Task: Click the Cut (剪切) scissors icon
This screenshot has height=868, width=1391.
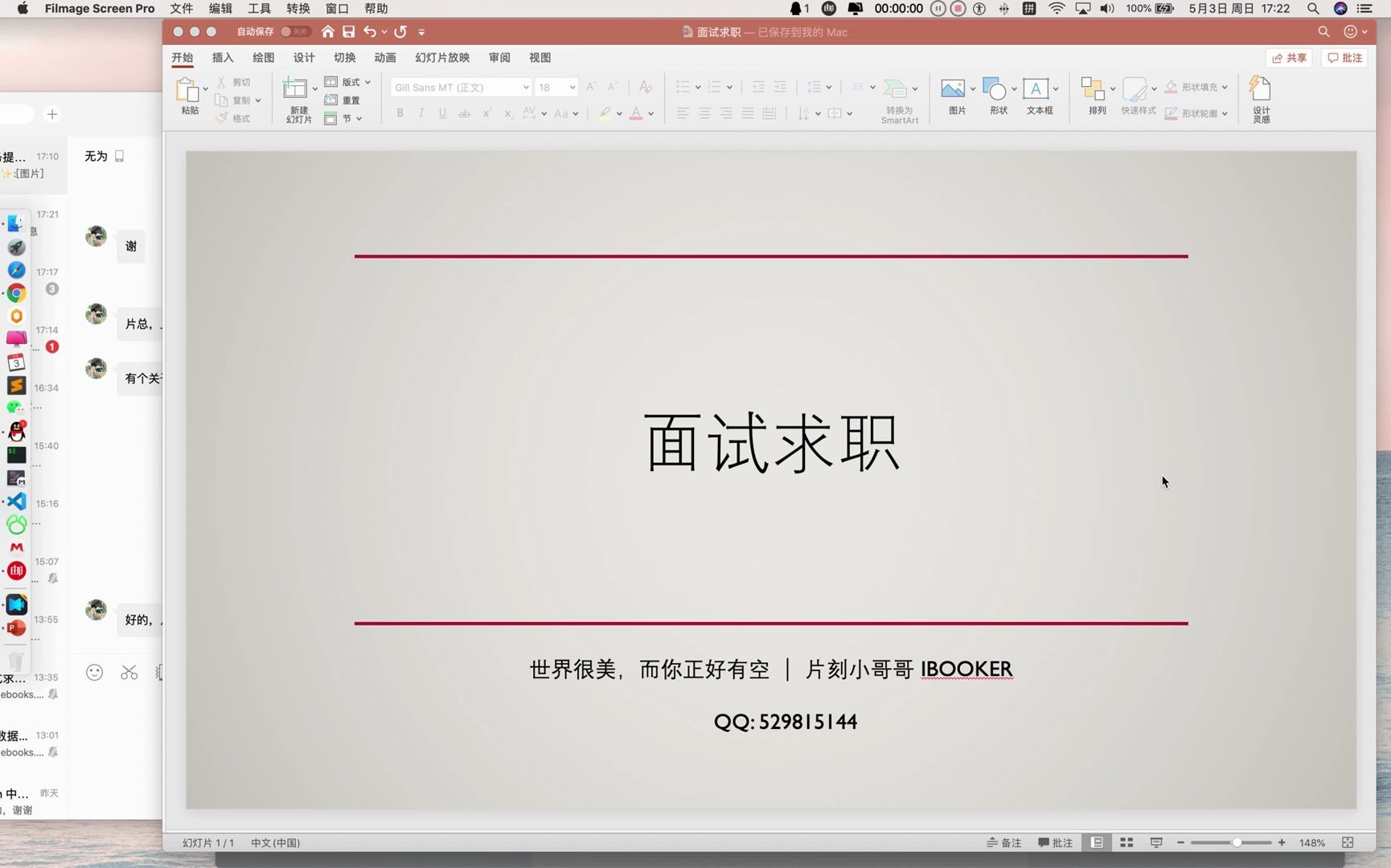Action: pos(221,82)
